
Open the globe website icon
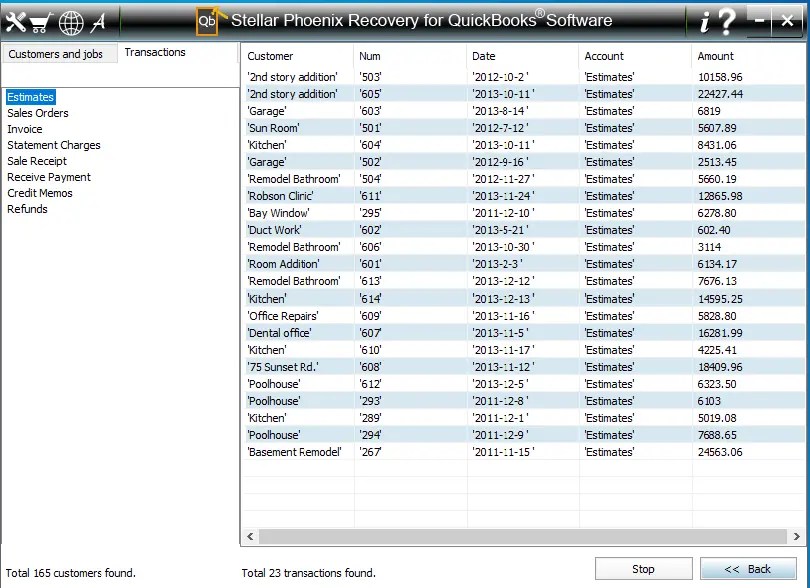point(70,21)
